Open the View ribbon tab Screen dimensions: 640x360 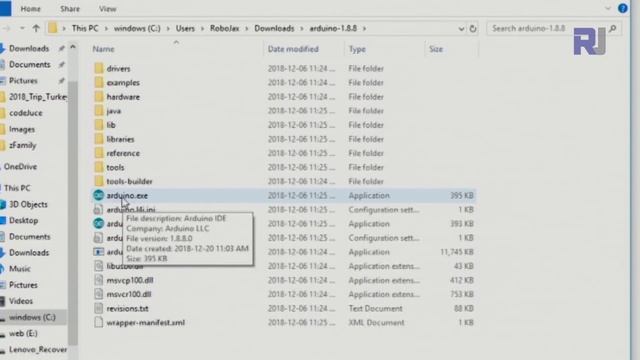pos(107,9)
